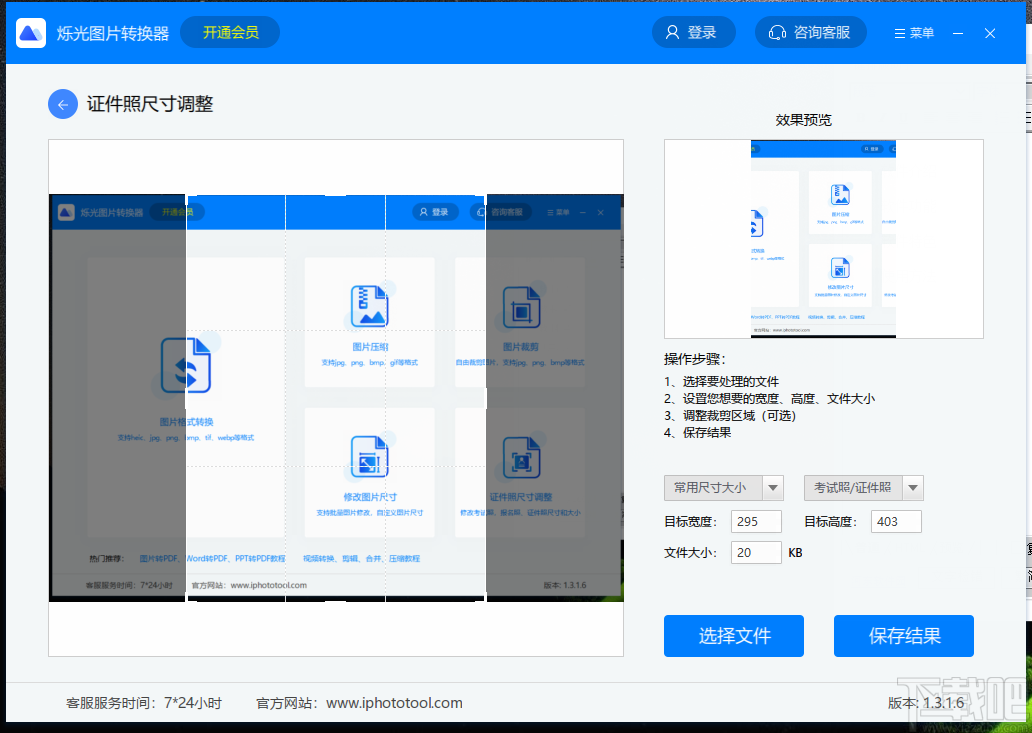Click the 开通会员 membership button
The width and height of the screenshot is (1032, 733).
[229, 32]
